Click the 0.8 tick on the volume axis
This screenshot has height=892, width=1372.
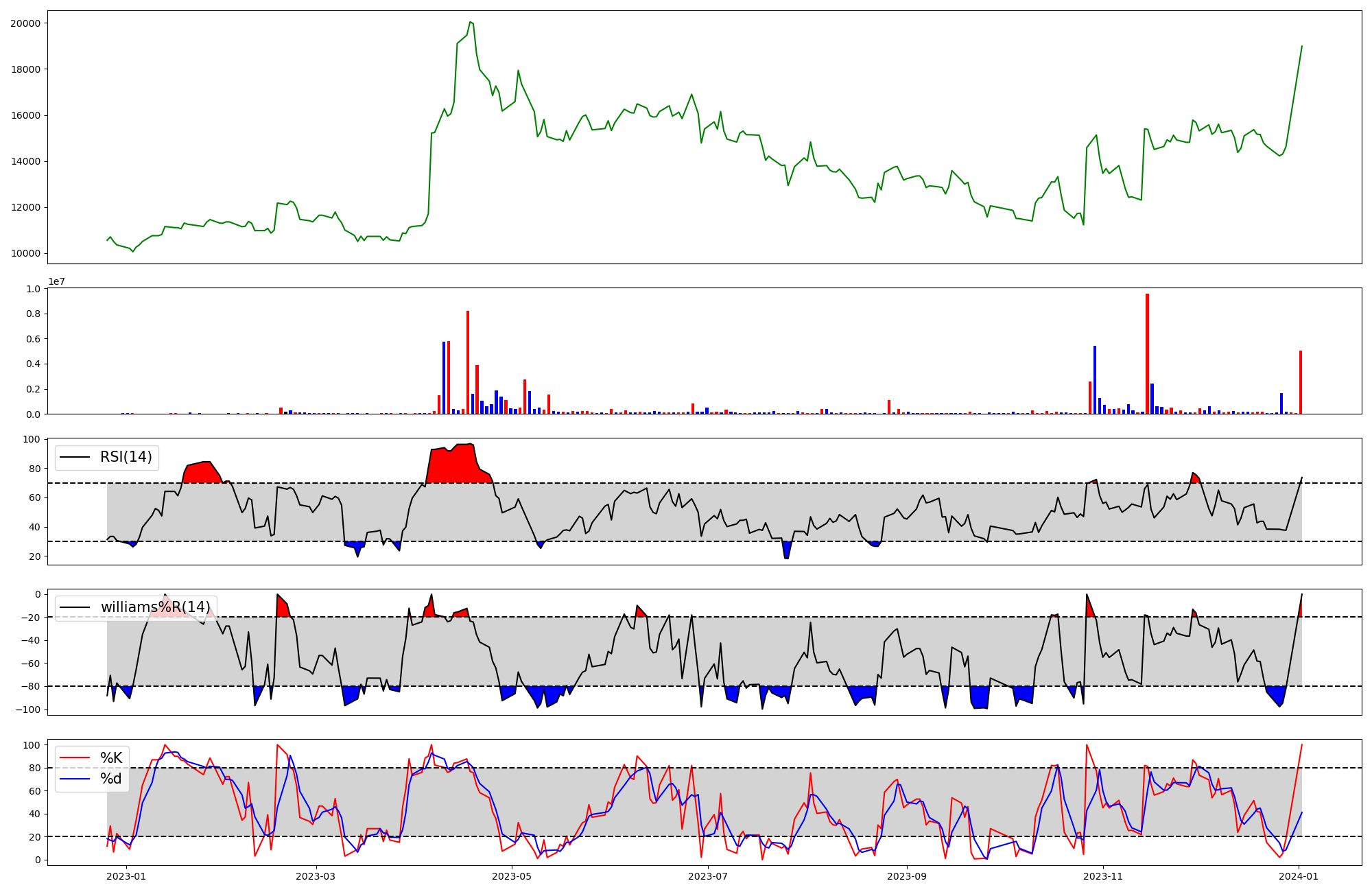(34, 314)
